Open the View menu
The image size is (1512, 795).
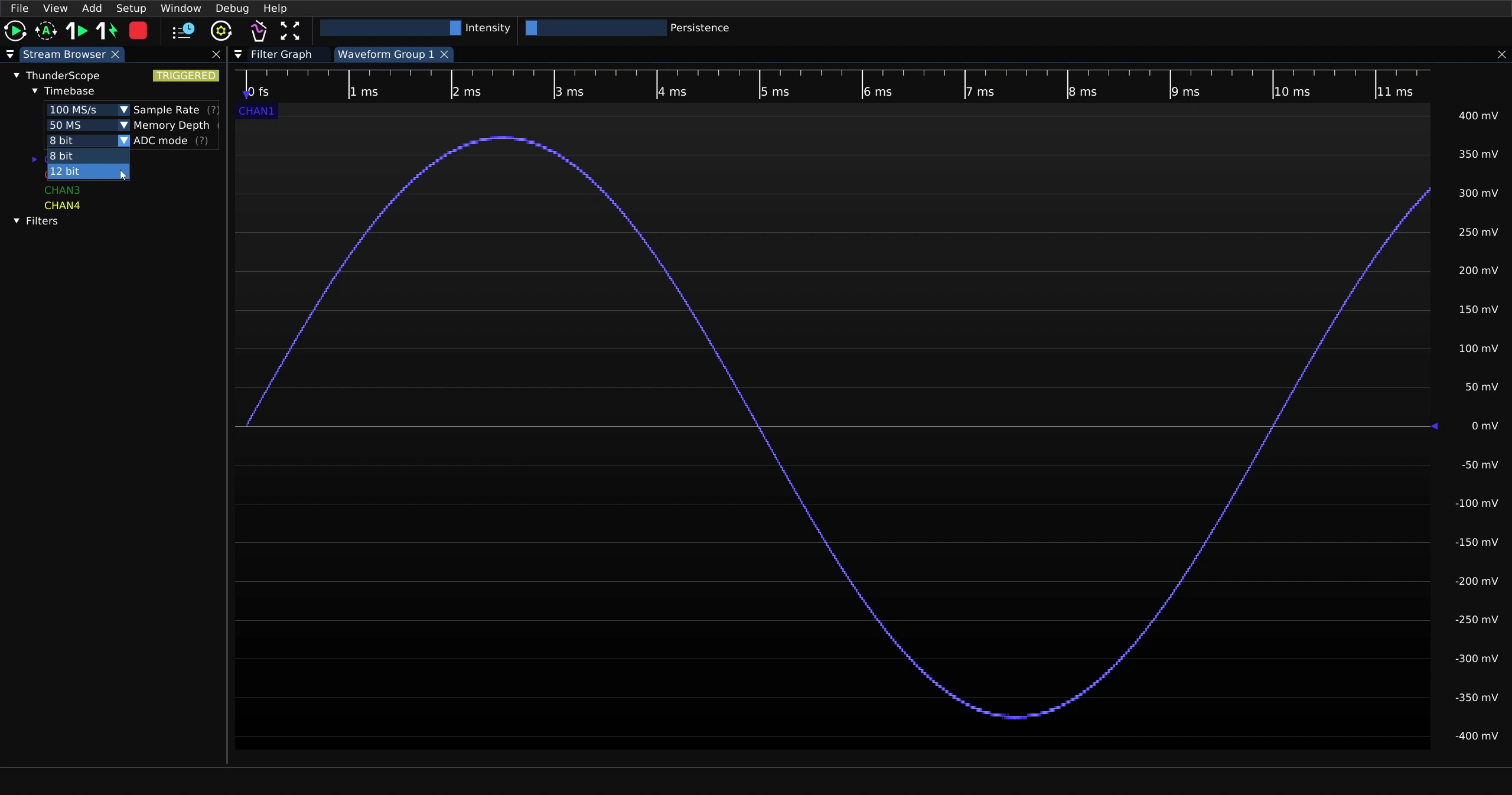click(x=55, y=8)
